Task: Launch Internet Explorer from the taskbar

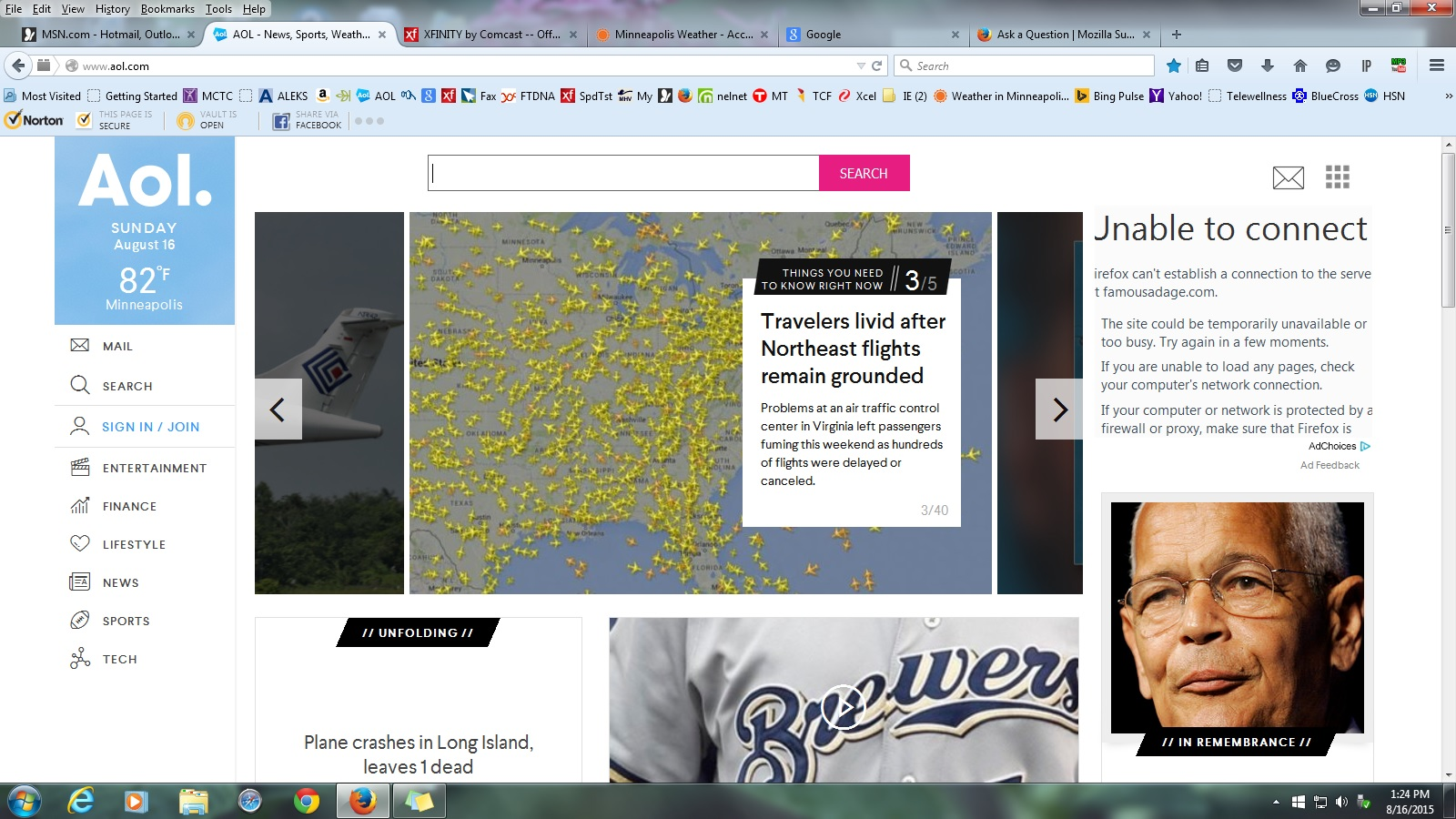Action: [x=81, y=801]
